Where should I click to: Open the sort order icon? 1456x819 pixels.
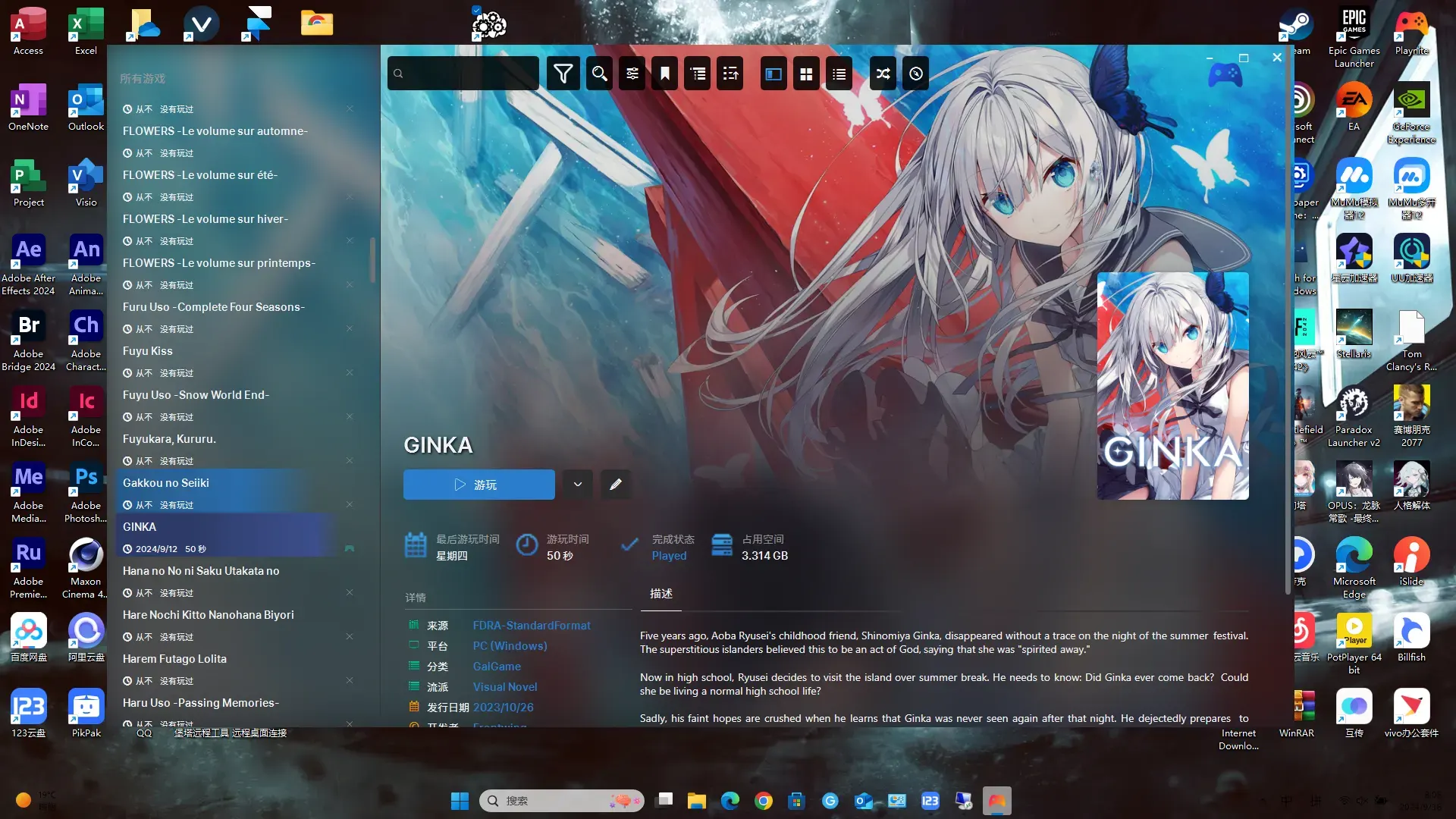pyautogui.click(x=730, y=74)
